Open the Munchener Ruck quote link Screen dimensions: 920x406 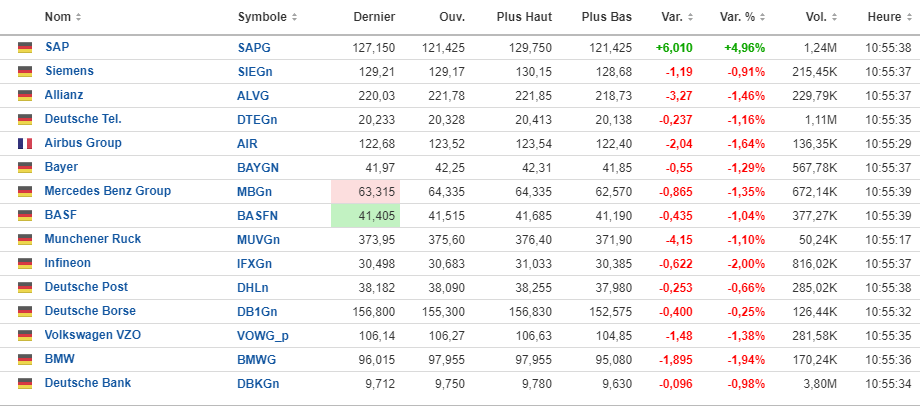click(x=93, y=239)
